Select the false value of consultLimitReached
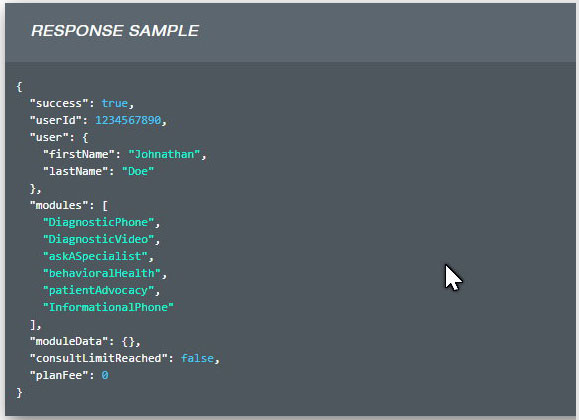579x420 pixels. 197,358
